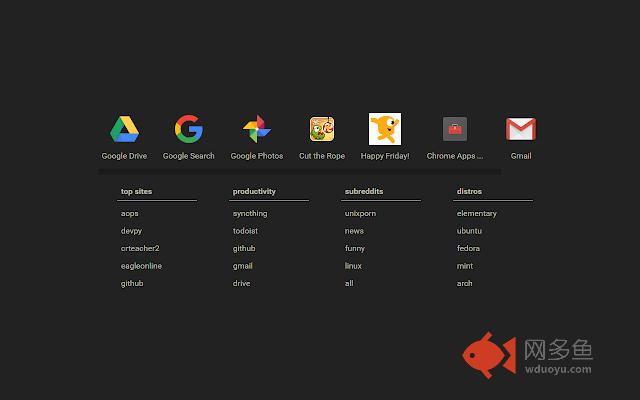Open the syncthing link
The height and width of the screenshot is (400, 640).
250,213
